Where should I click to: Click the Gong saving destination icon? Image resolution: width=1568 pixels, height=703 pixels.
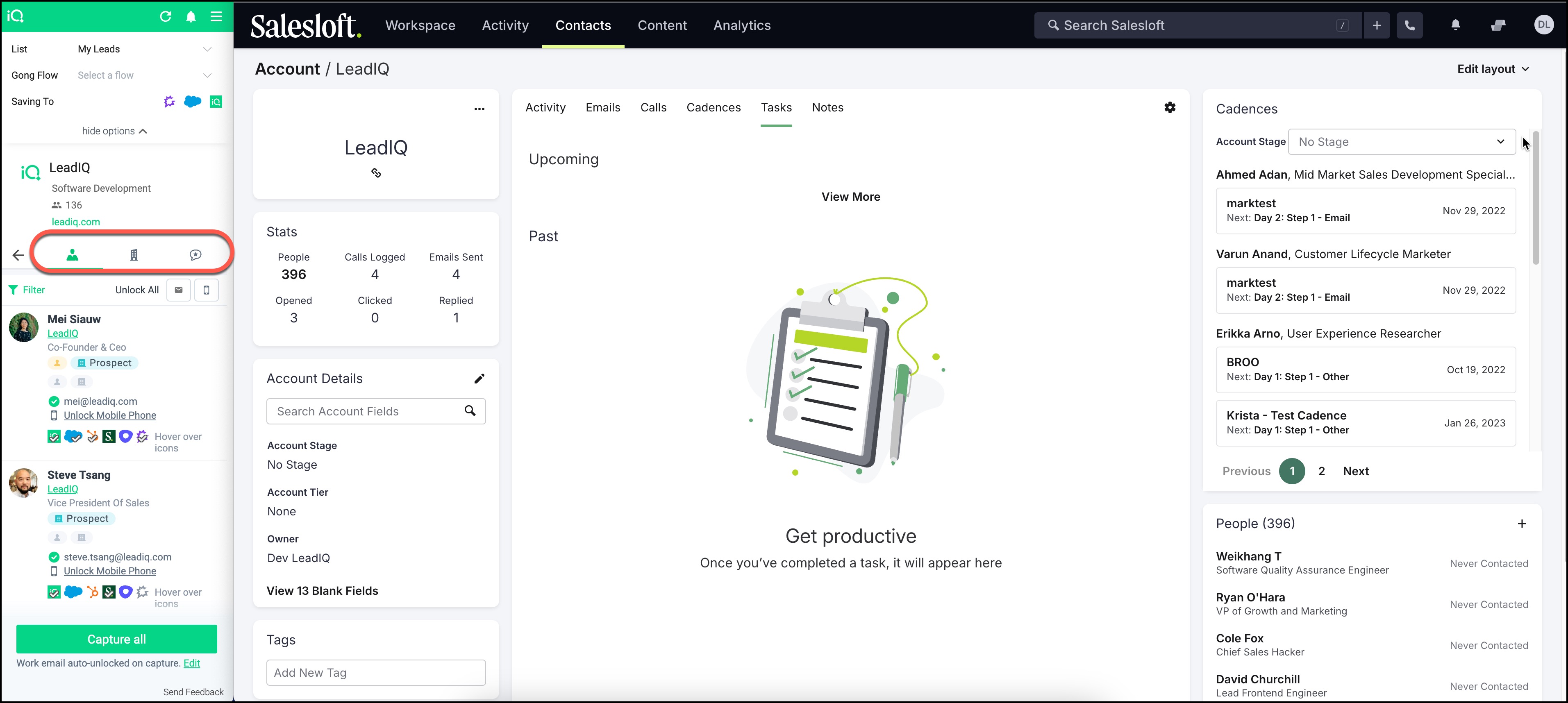[169, 102]
